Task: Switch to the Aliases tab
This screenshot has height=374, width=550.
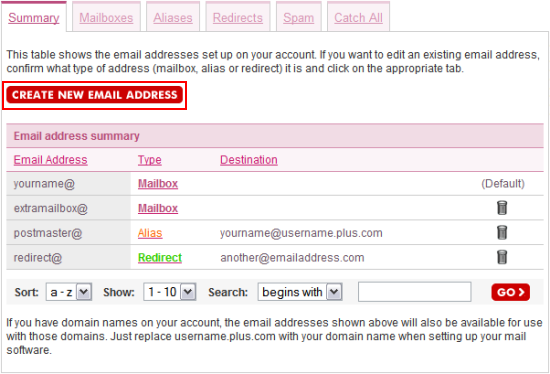Action: coord(173,18)
